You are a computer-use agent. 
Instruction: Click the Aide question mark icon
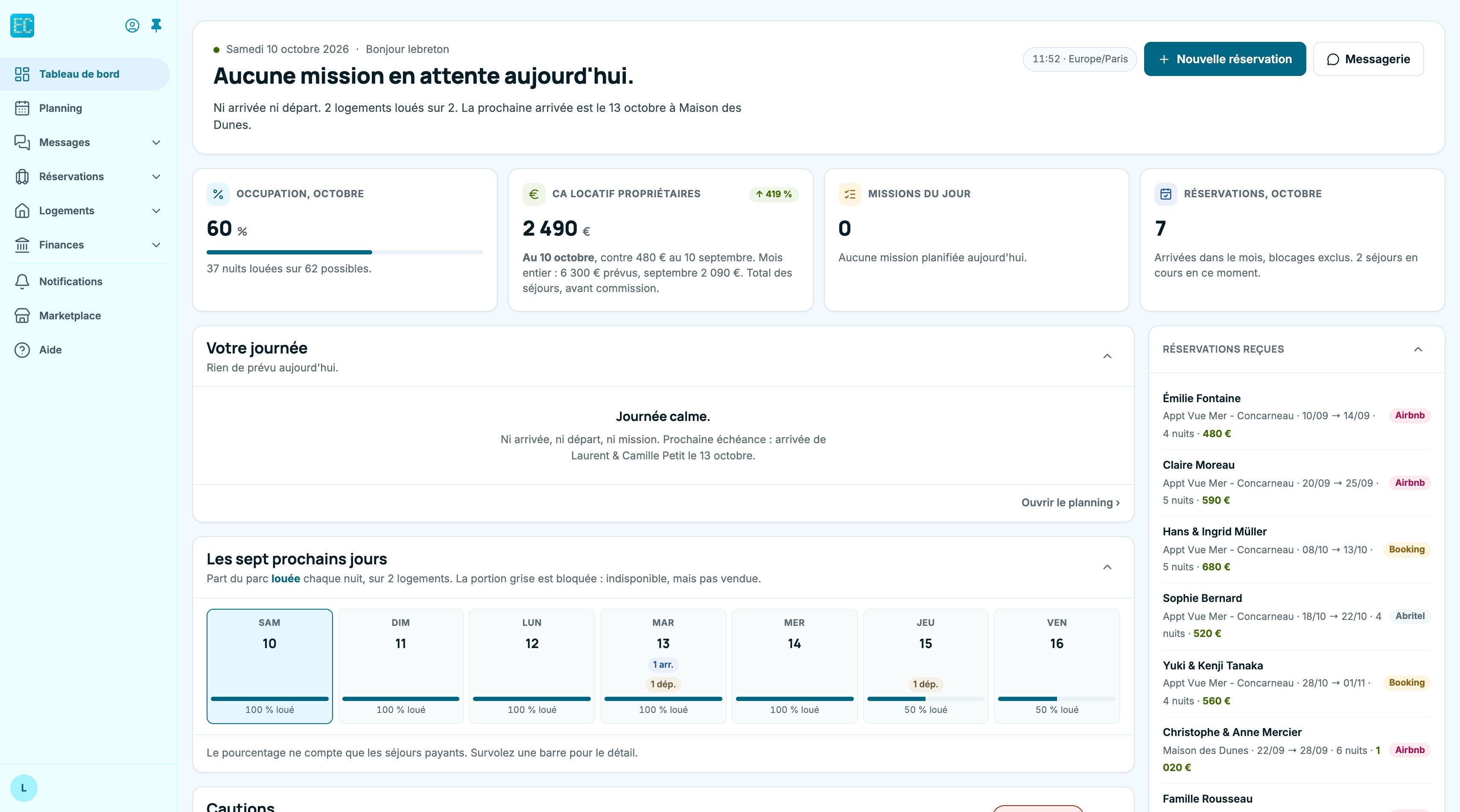click(22, 350)
